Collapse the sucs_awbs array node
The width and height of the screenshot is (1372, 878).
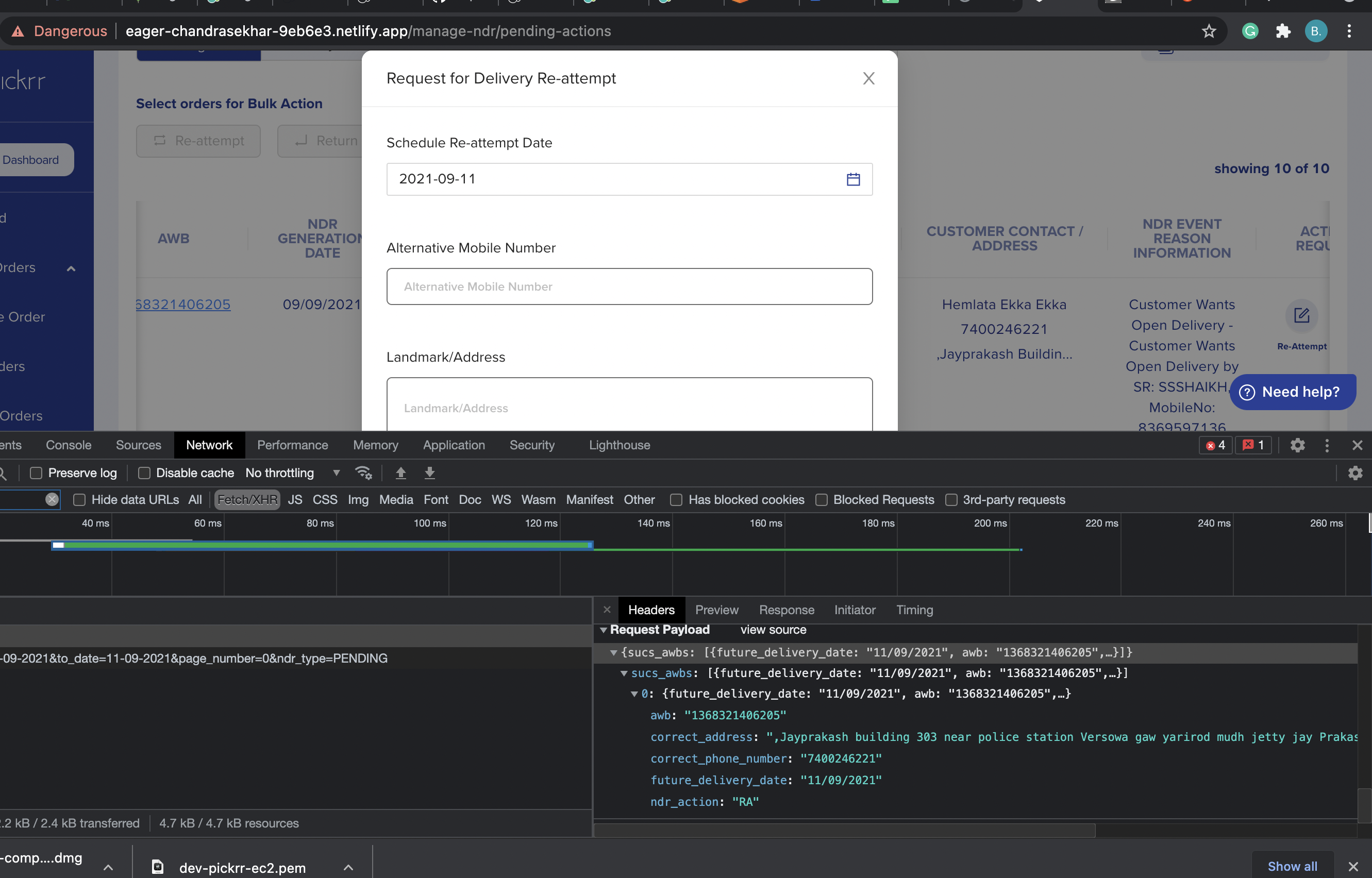click(x=624, y=673)
